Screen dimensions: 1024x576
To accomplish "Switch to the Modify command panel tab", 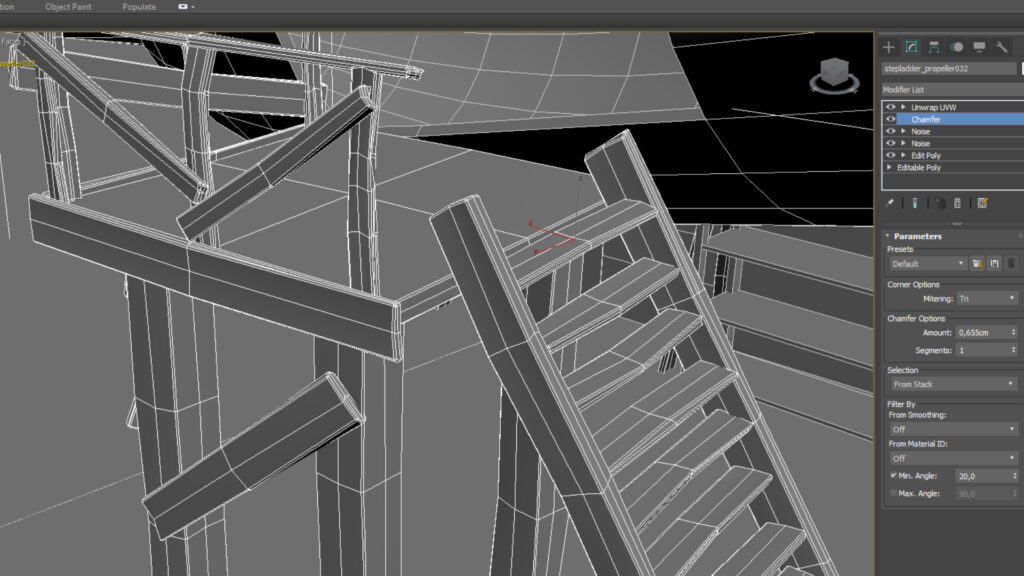I will tap(911, 47).
